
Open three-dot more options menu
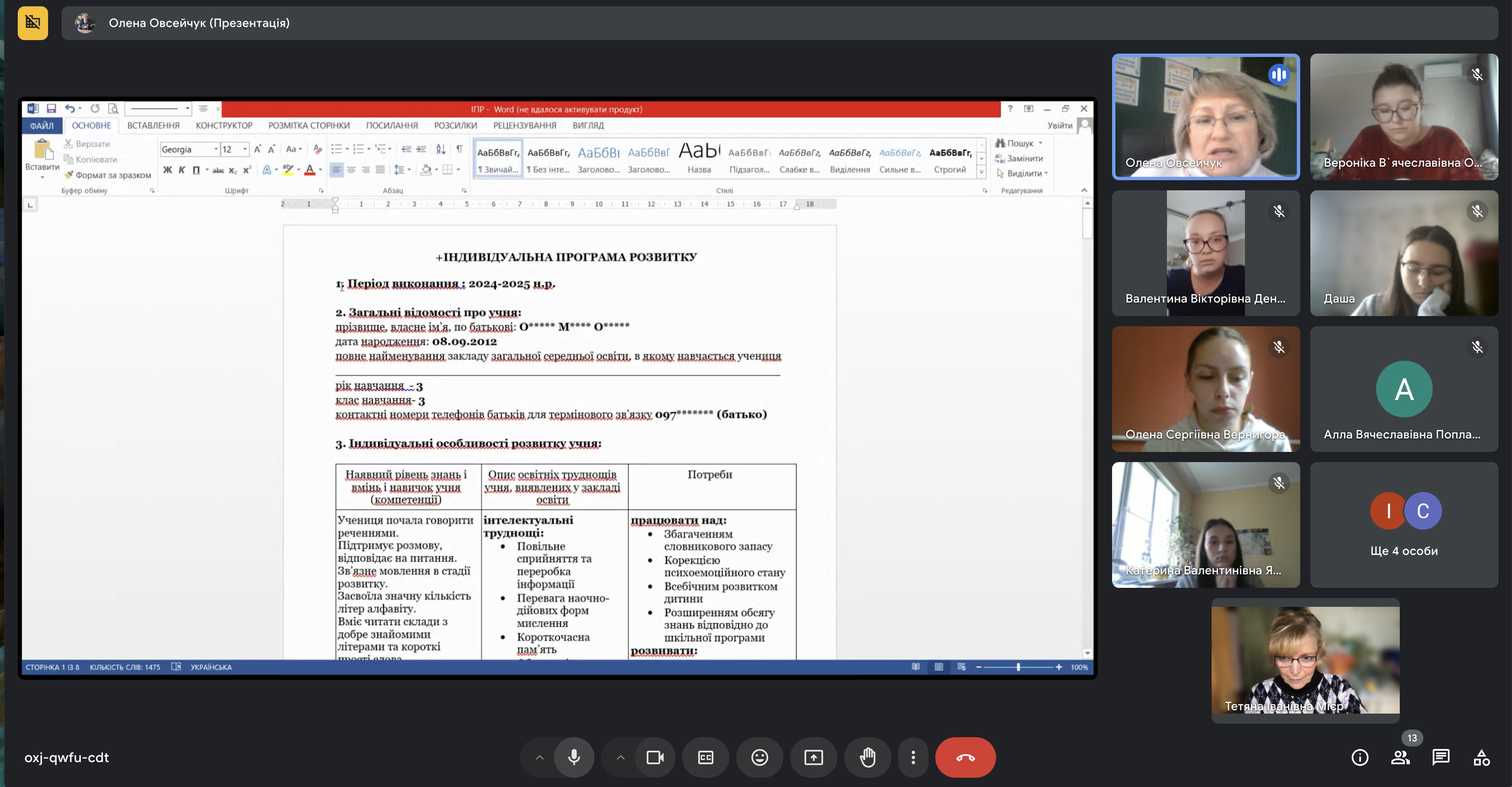click(913, 757)
